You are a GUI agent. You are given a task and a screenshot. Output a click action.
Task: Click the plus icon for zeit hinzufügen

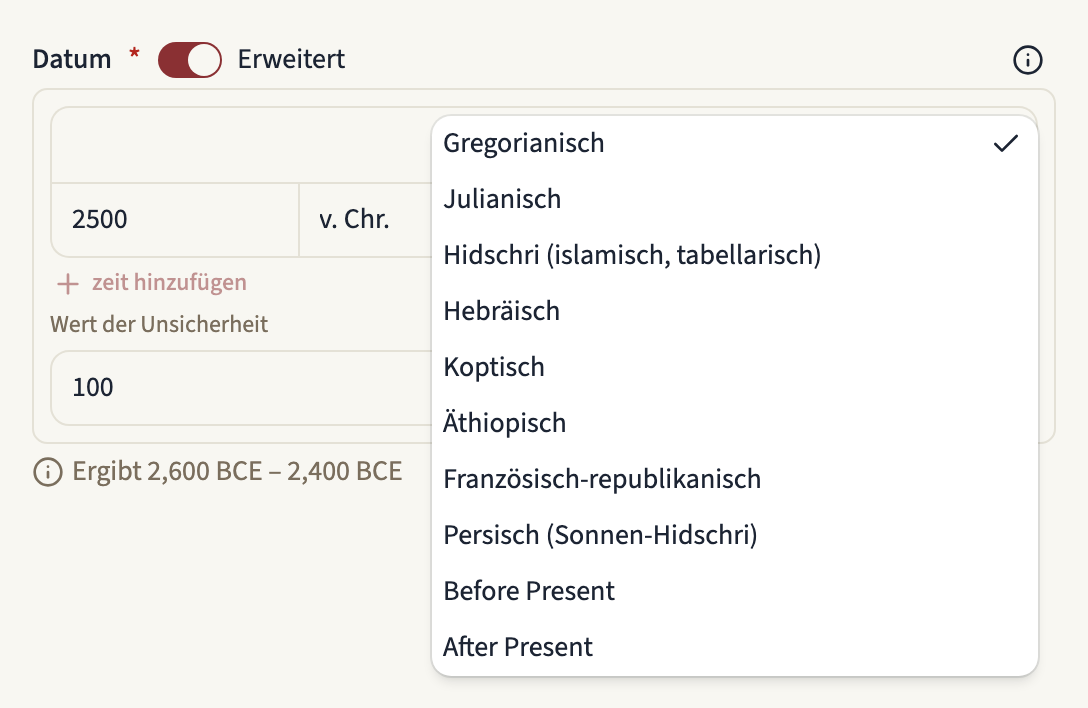[x=67, y=283]
